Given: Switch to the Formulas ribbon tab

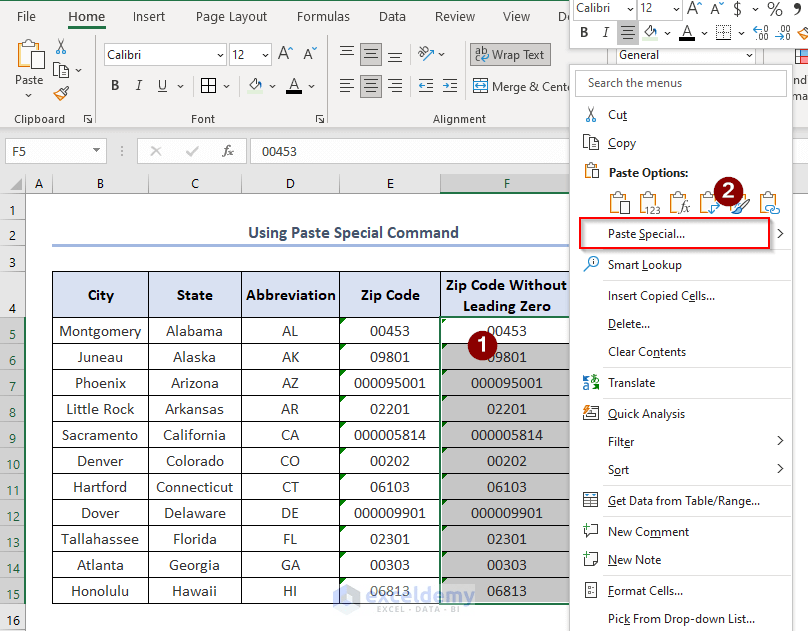Looking at the screenshot, I should click(323, 16).
